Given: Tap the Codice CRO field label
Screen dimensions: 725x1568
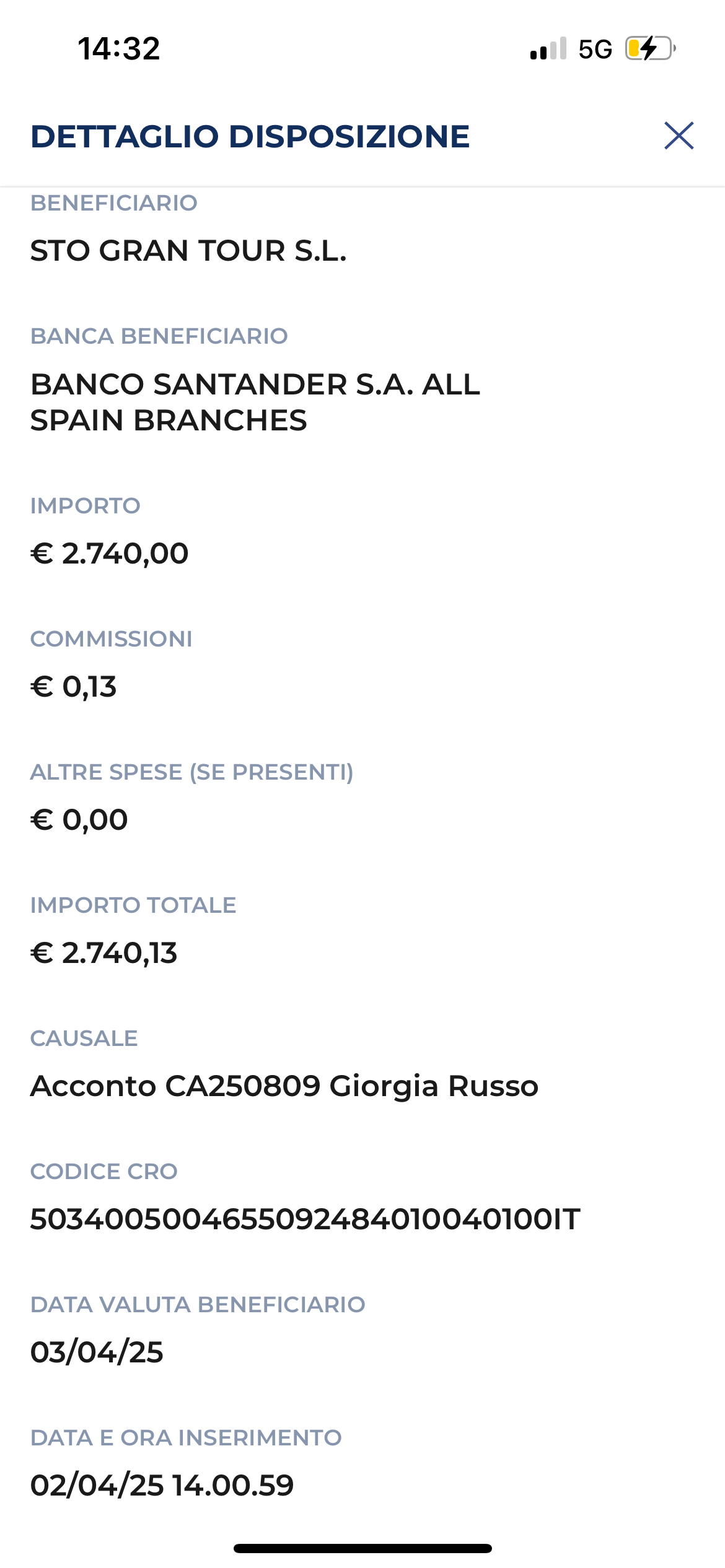Looking at the screenshot, I should click(x=104, y=1172).
